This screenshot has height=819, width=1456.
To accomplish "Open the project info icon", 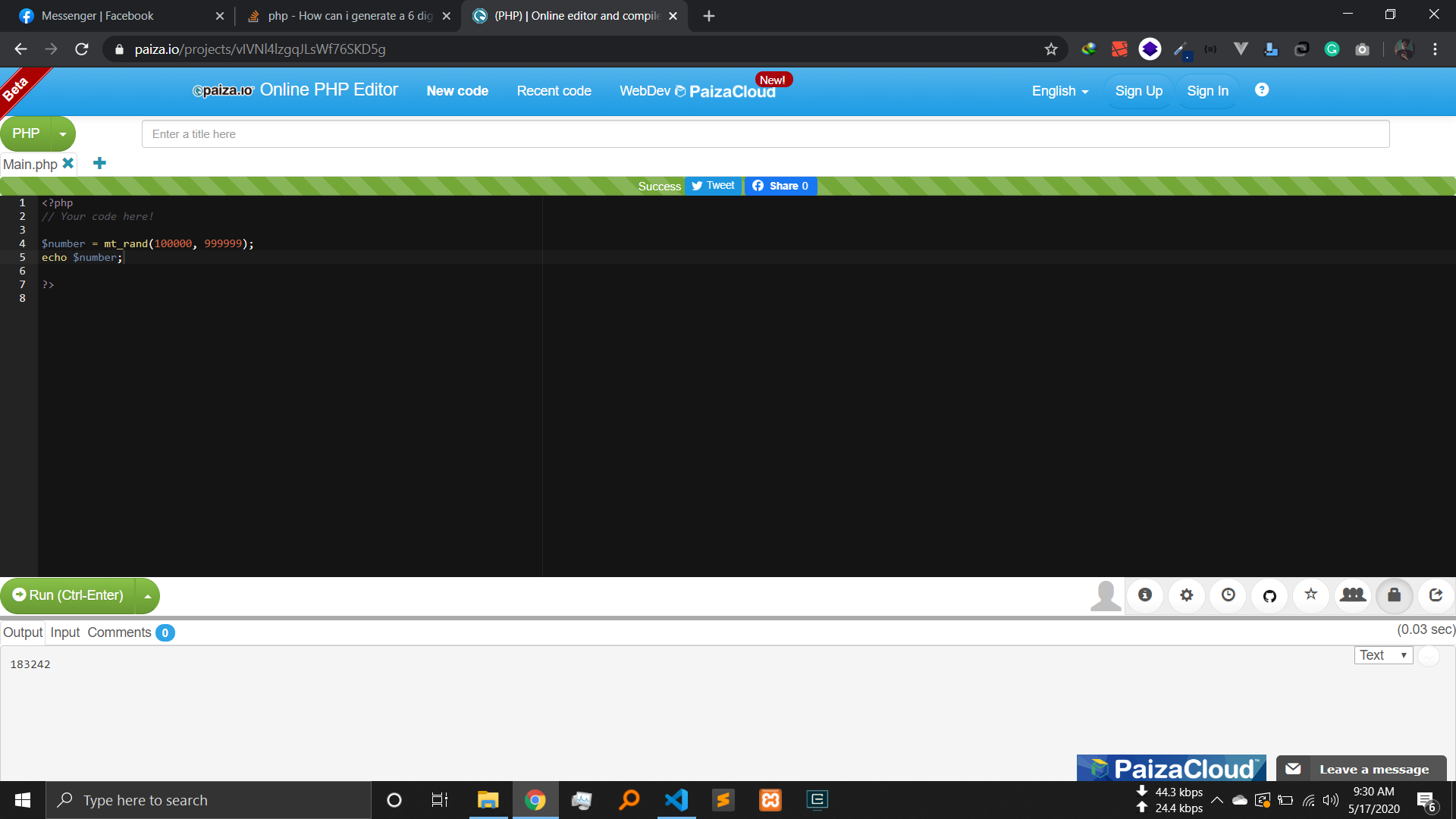I will pyautogui.click(x=1145, y=595).
